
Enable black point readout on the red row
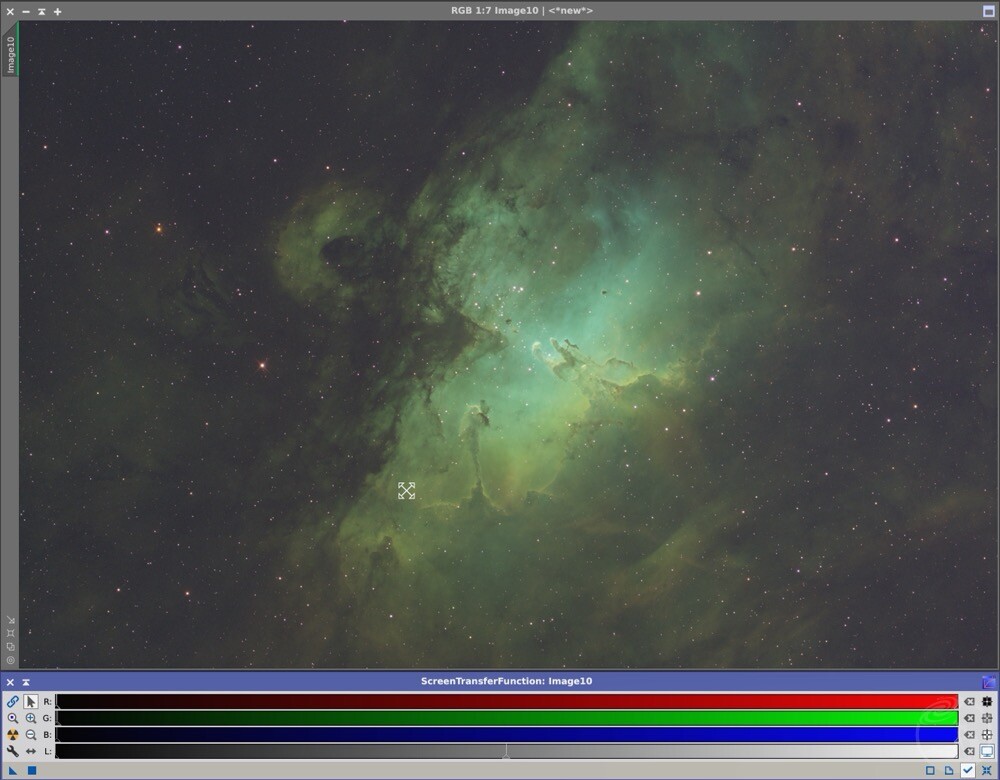tap(987, 702)
